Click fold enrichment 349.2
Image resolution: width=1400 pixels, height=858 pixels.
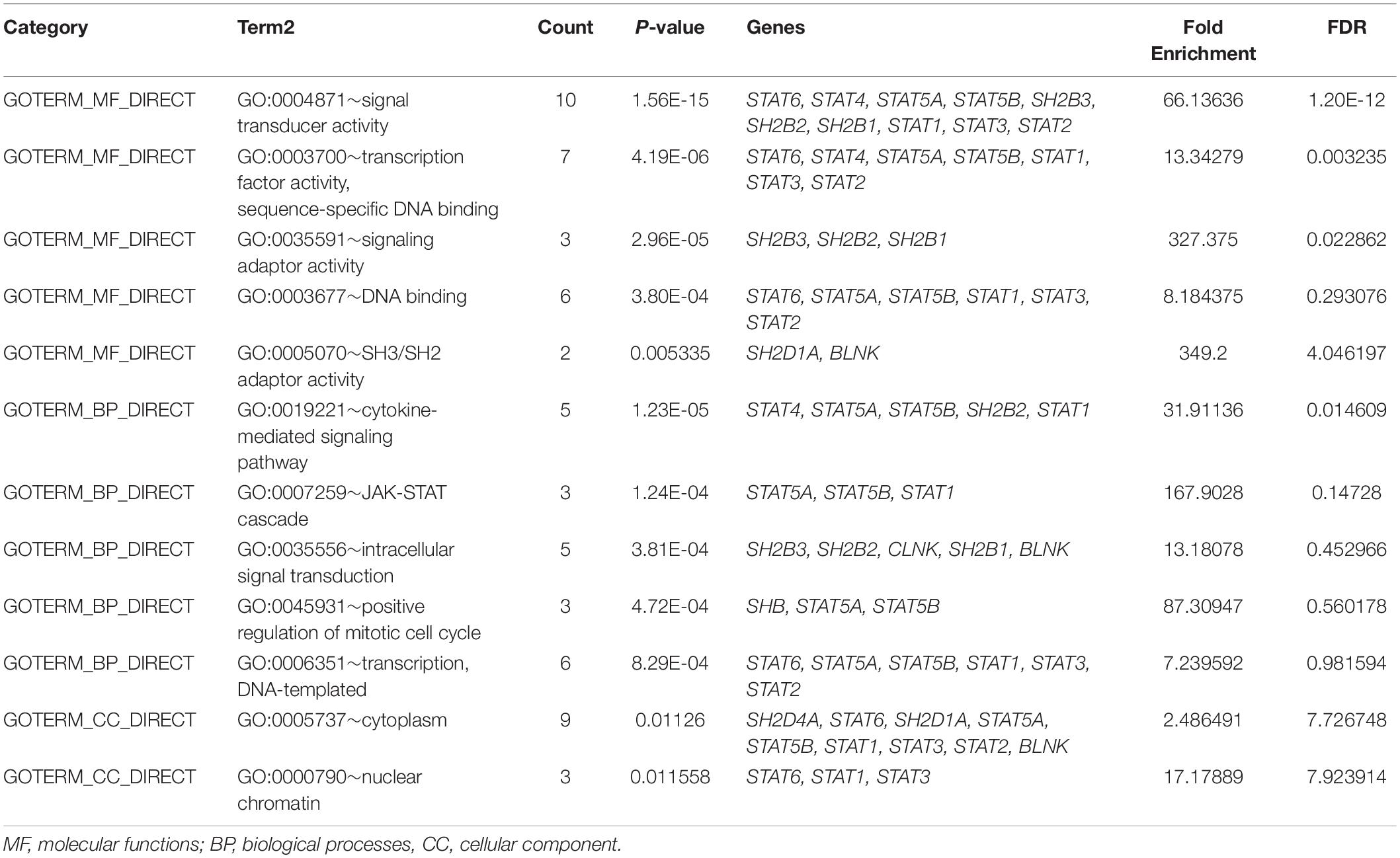click(x=1203, y=354)
